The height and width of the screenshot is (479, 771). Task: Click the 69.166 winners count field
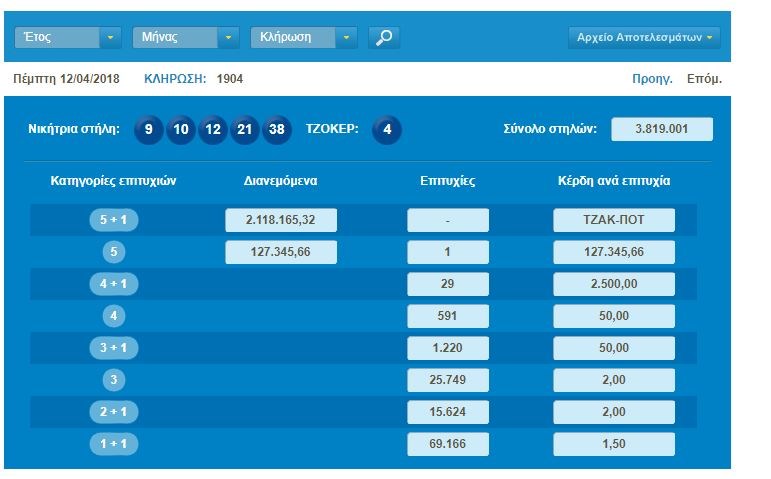(x=448, y=444)
